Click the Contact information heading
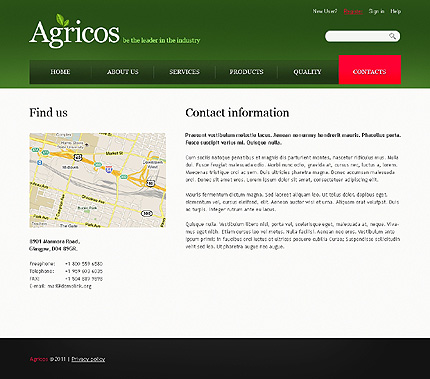Image resolution: width=430 pixels, height=379 pixels. [237, 113]
